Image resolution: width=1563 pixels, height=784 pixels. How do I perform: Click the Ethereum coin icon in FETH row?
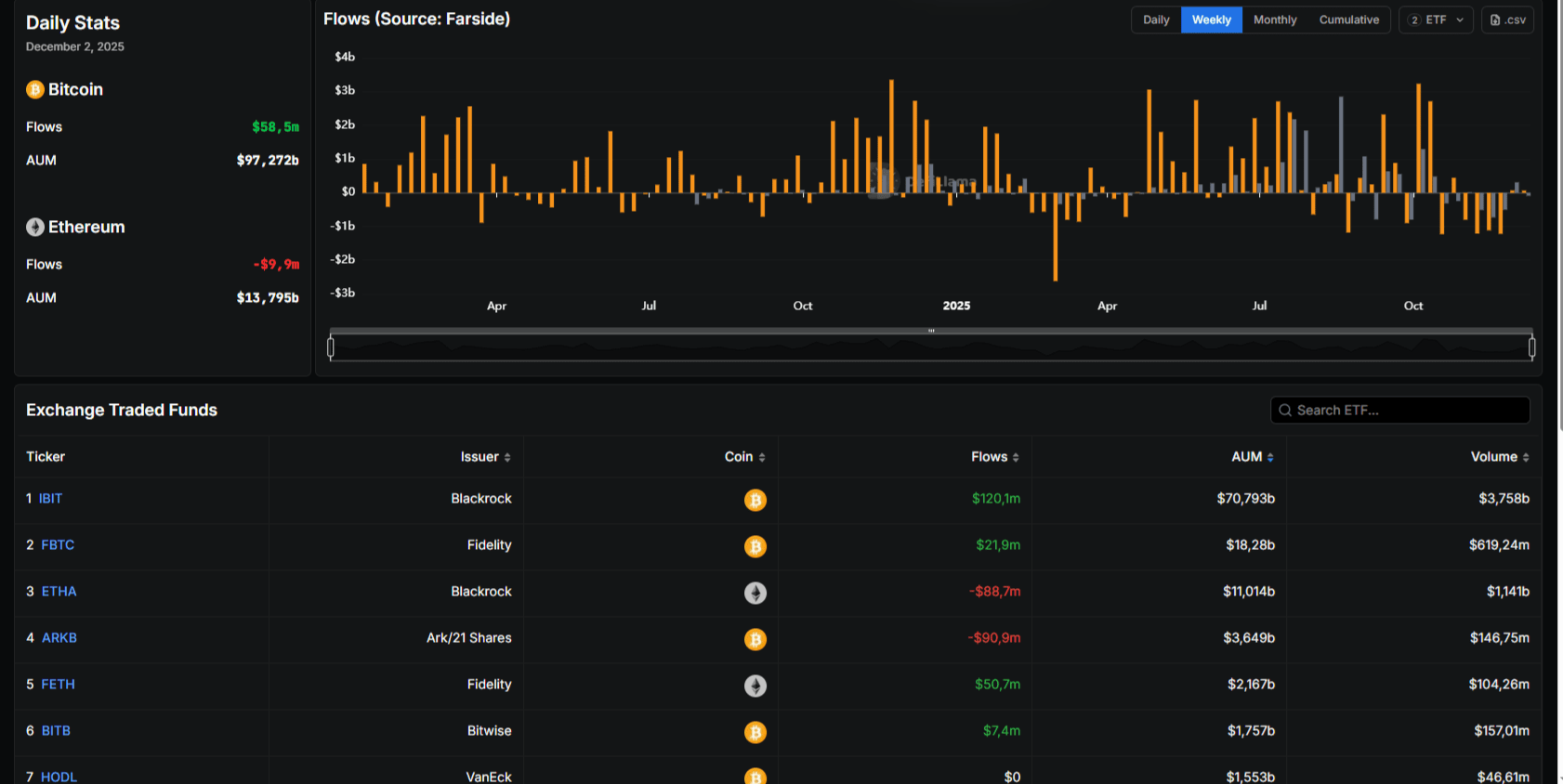coord(755,686)
